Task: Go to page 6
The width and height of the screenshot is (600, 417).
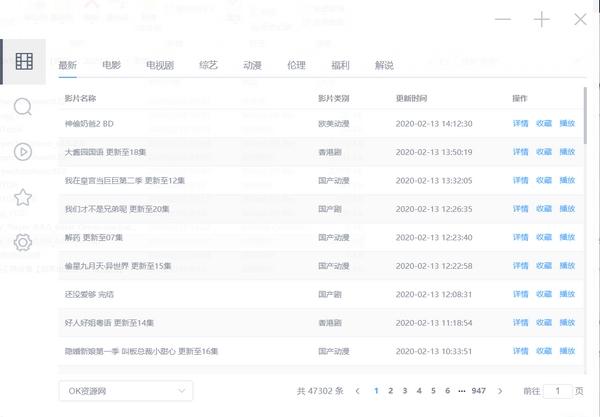Action: click(447, 391)
